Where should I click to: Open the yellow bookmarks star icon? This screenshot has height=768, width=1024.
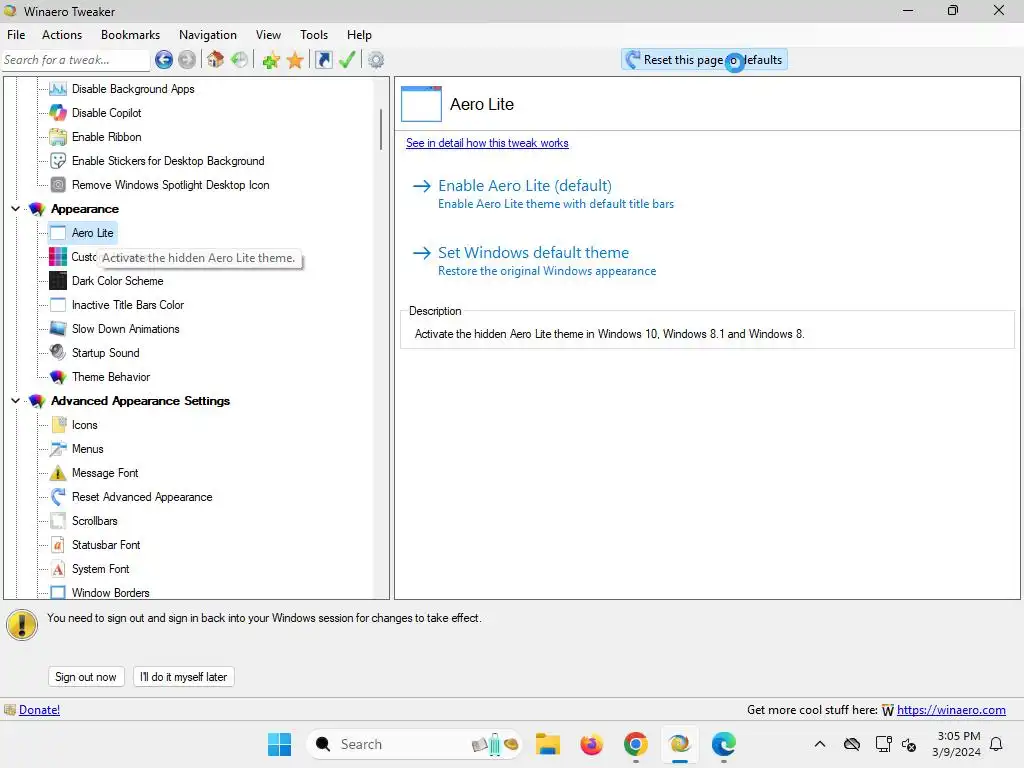tap(295, 60)
